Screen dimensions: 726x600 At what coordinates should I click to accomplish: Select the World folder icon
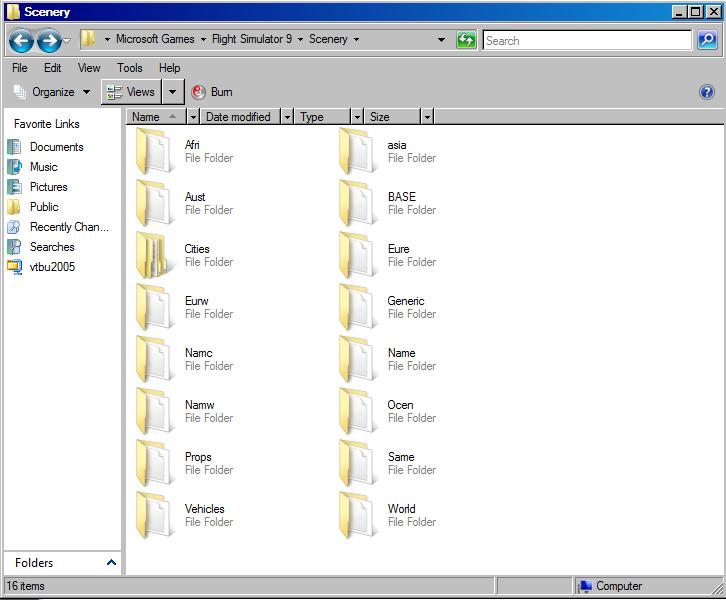point(357,515)
